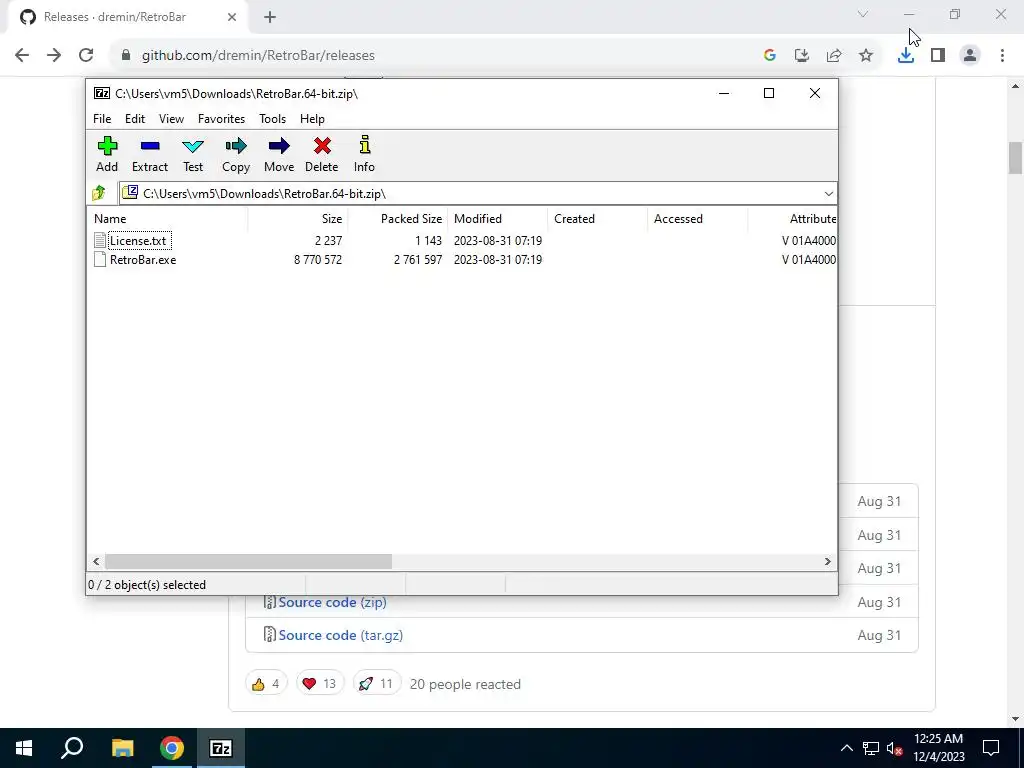Click the Chrome address bar URL
Viewport: 1024px width, 768px height.
[x=259, y=56]
